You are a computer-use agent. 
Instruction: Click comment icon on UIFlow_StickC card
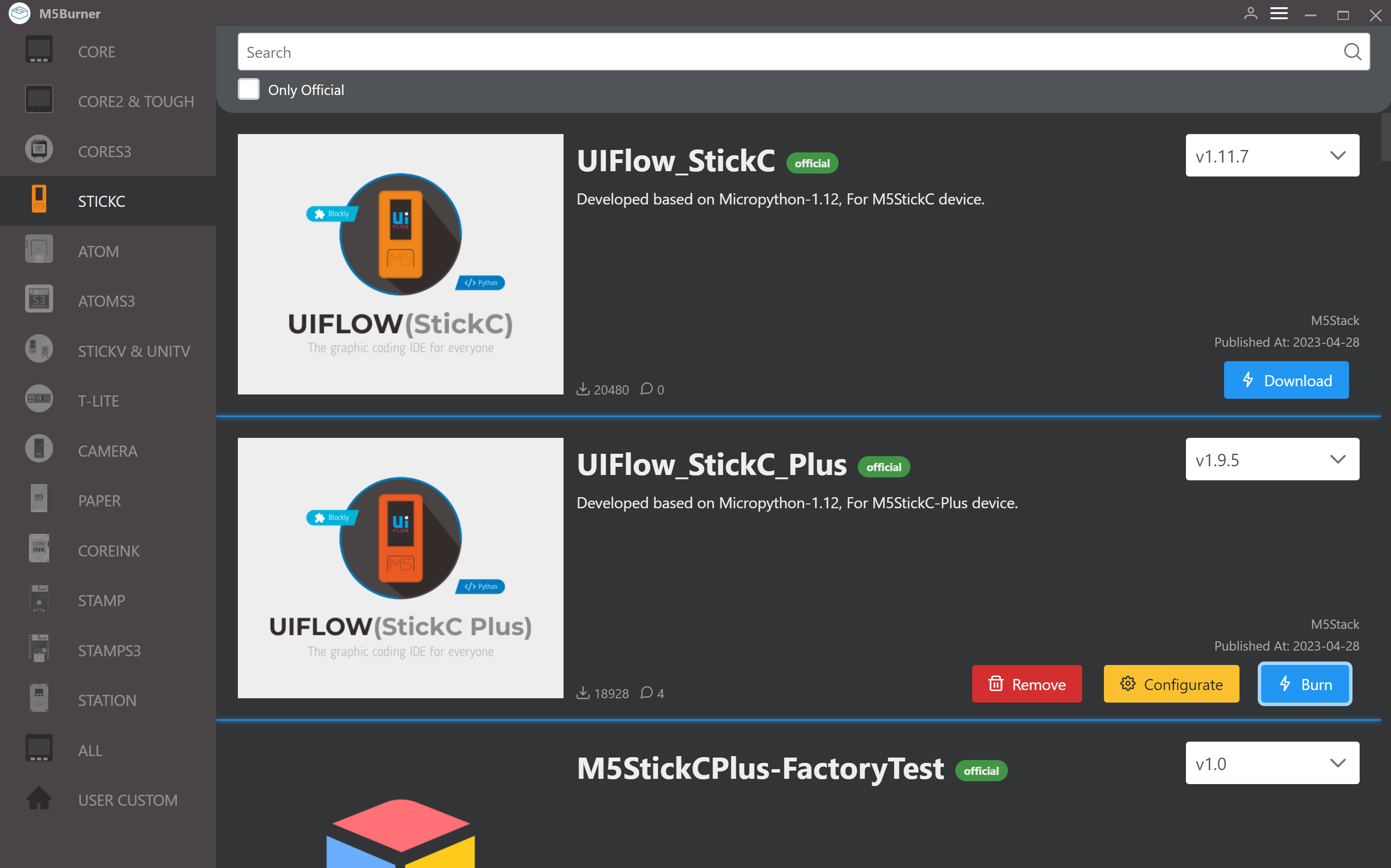646,389
